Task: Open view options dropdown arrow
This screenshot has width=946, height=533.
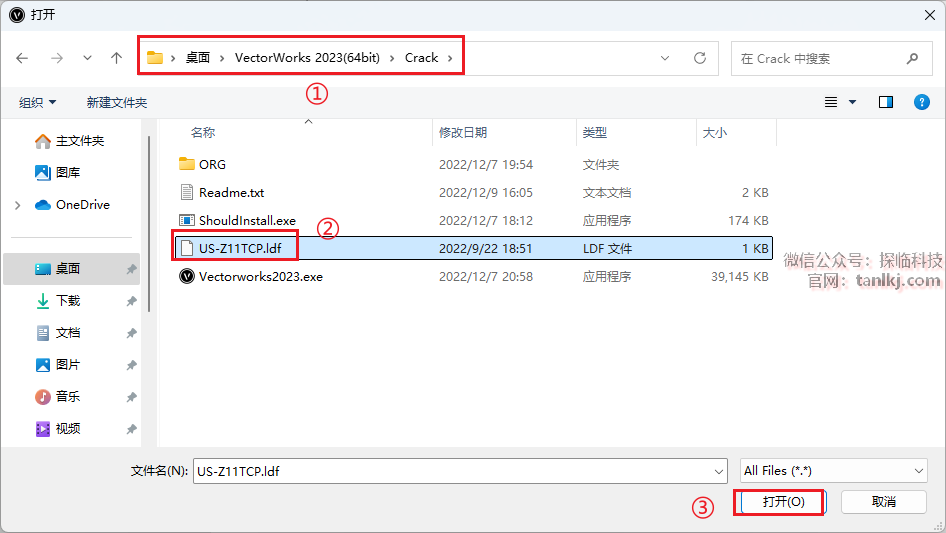Action: point(852,103)
